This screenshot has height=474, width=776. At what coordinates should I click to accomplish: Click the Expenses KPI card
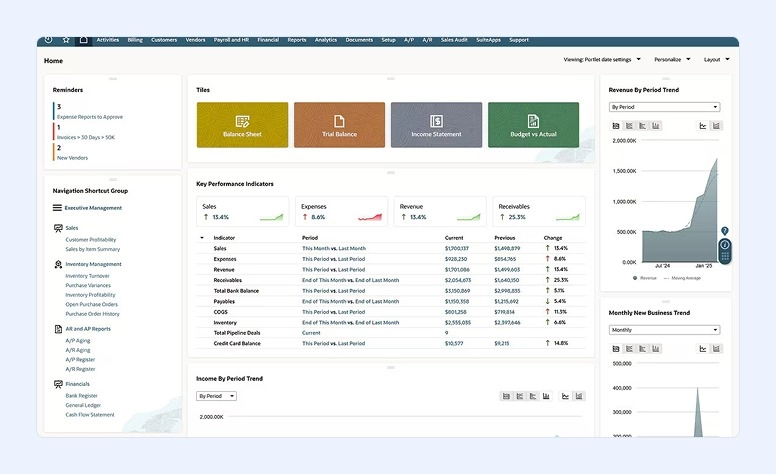tap(341, 212)
